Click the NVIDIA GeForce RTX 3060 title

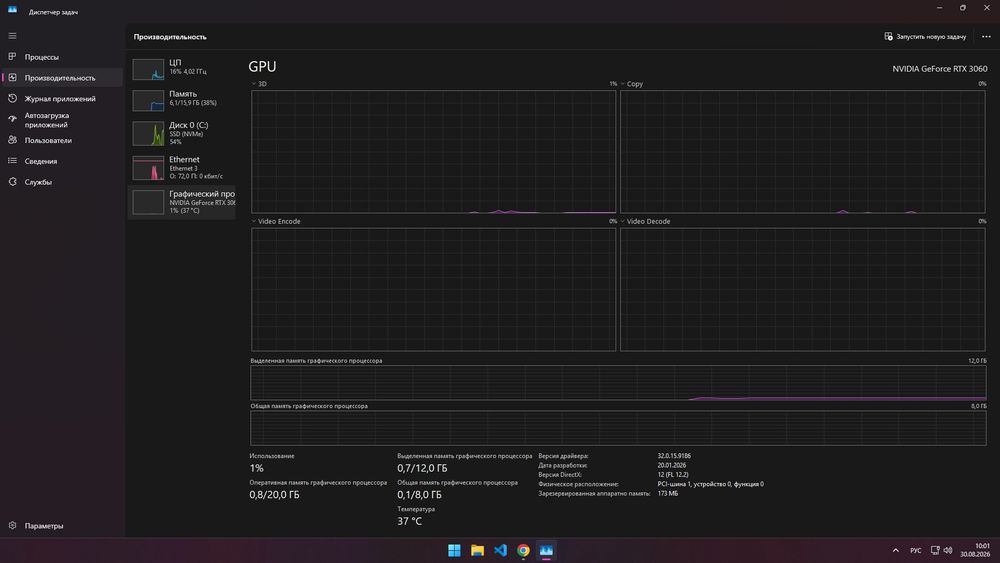coord(939,69)
